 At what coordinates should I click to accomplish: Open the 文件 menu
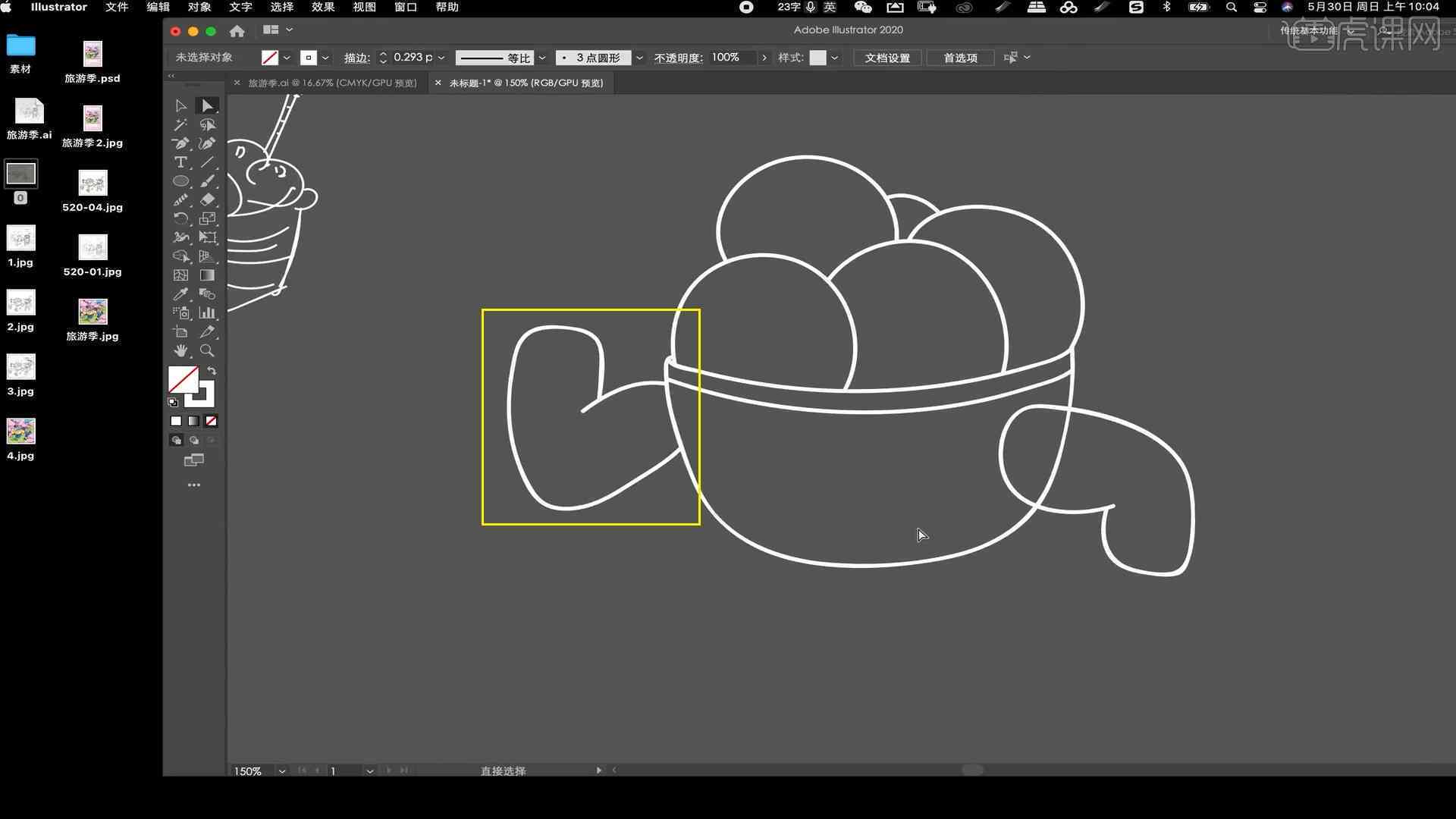[x=116, y=7]
